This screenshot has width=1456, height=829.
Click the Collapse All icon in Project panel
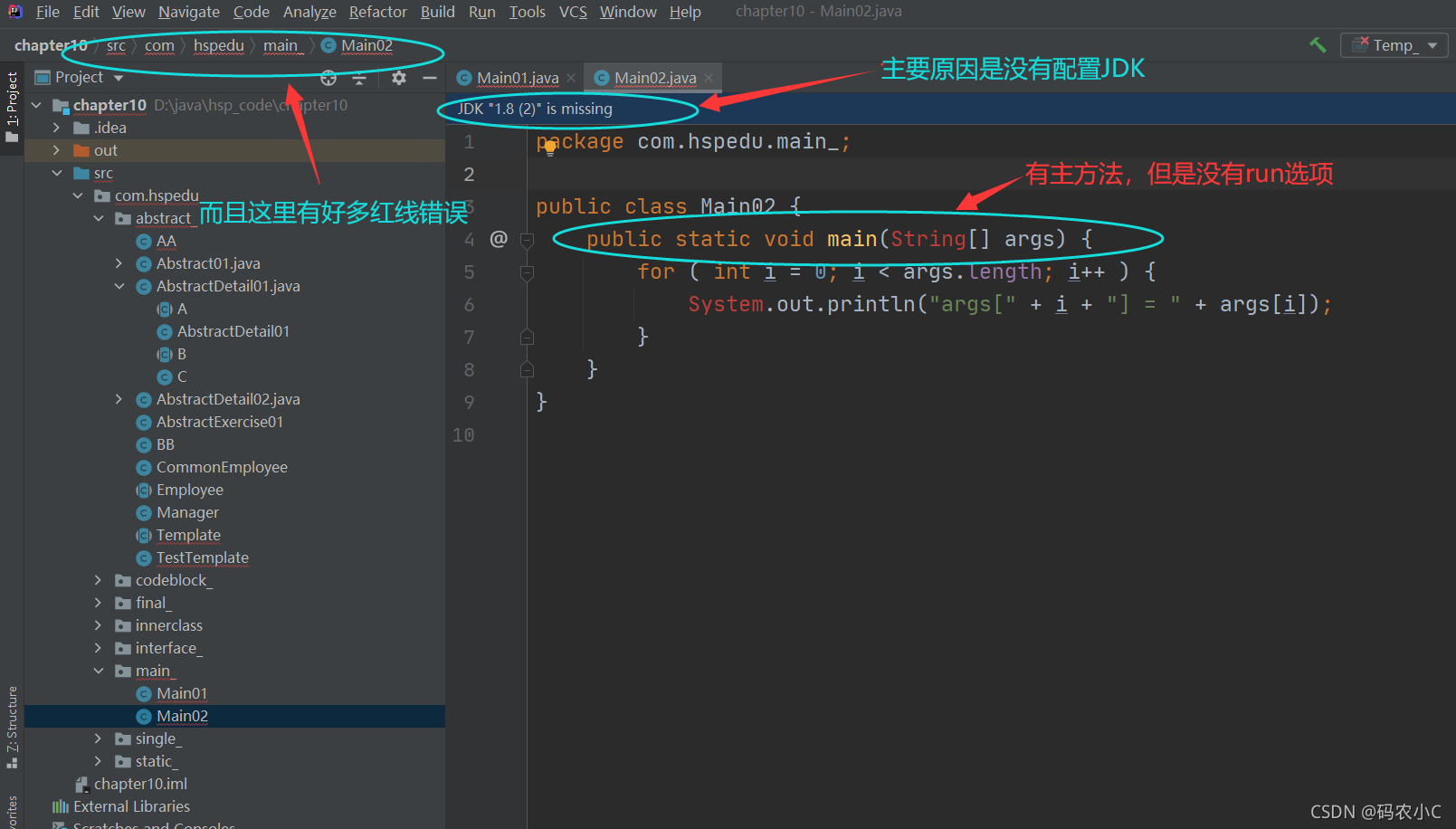coord(359,78)
